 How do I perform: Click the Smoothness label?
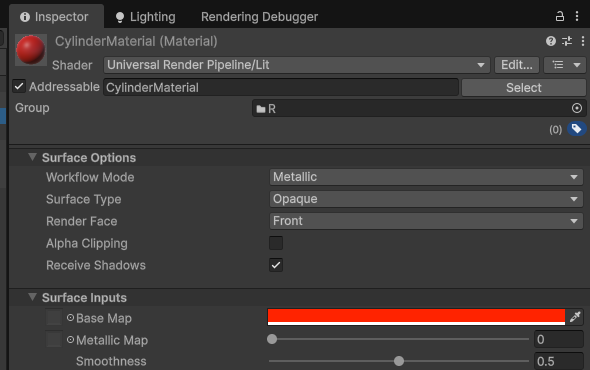(x=111, y=361)
